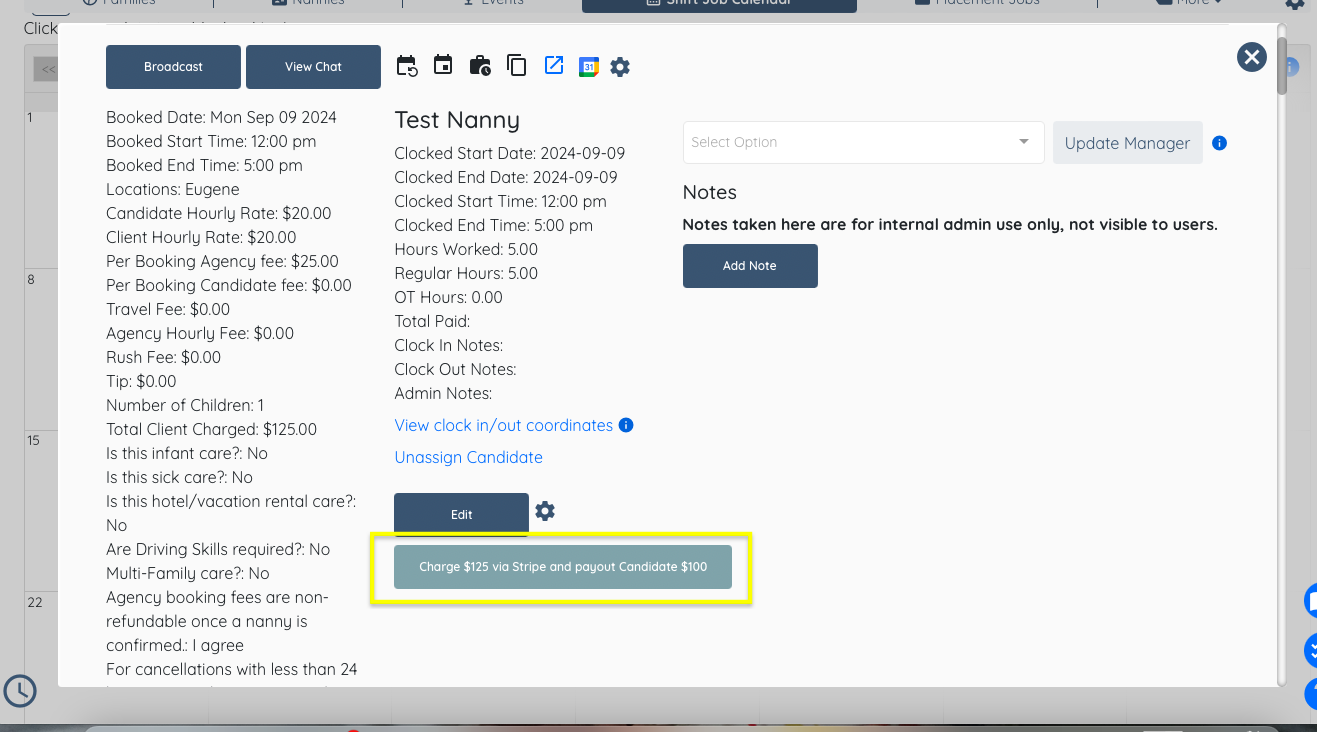Open gear settings beside Google Calendar icon
The width and height of the screenshot is (1317, 732).
tap(620, 67)
